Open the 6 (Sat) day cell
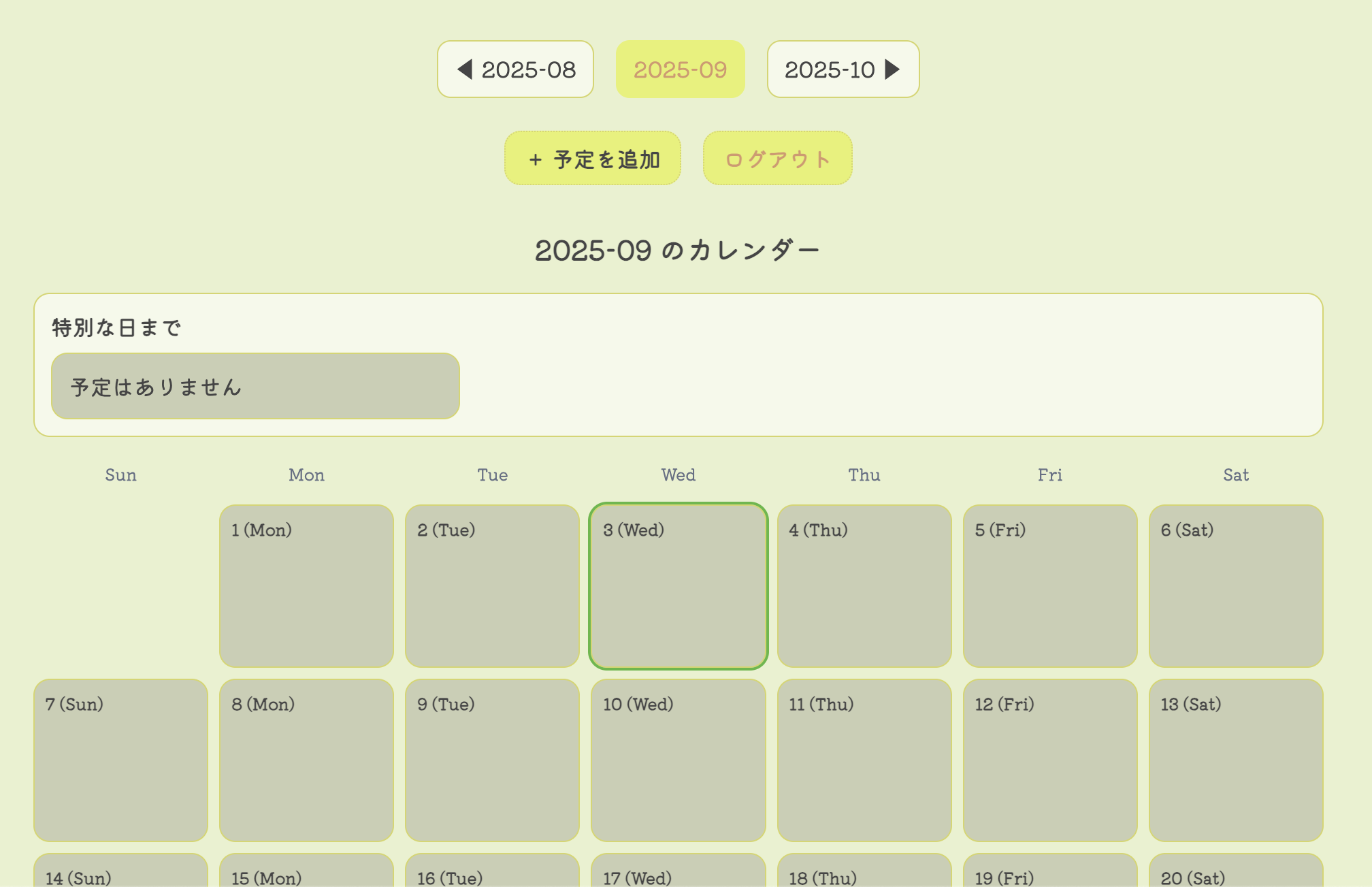 click(1236, 585)
